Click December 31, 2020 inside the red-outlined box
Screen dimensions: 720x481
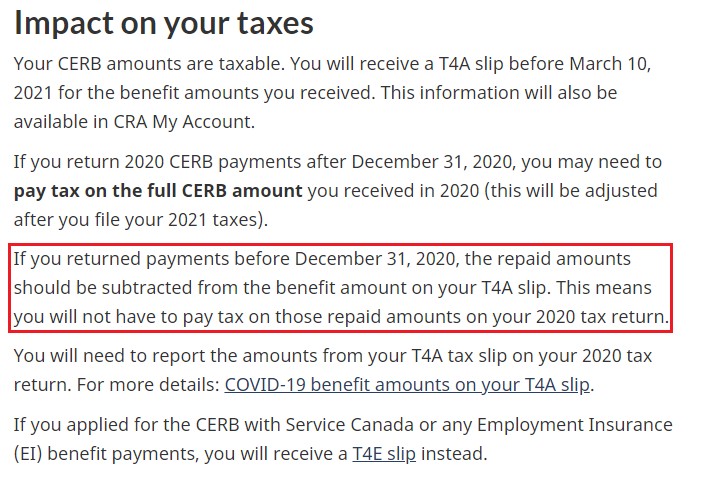point(377,259)
